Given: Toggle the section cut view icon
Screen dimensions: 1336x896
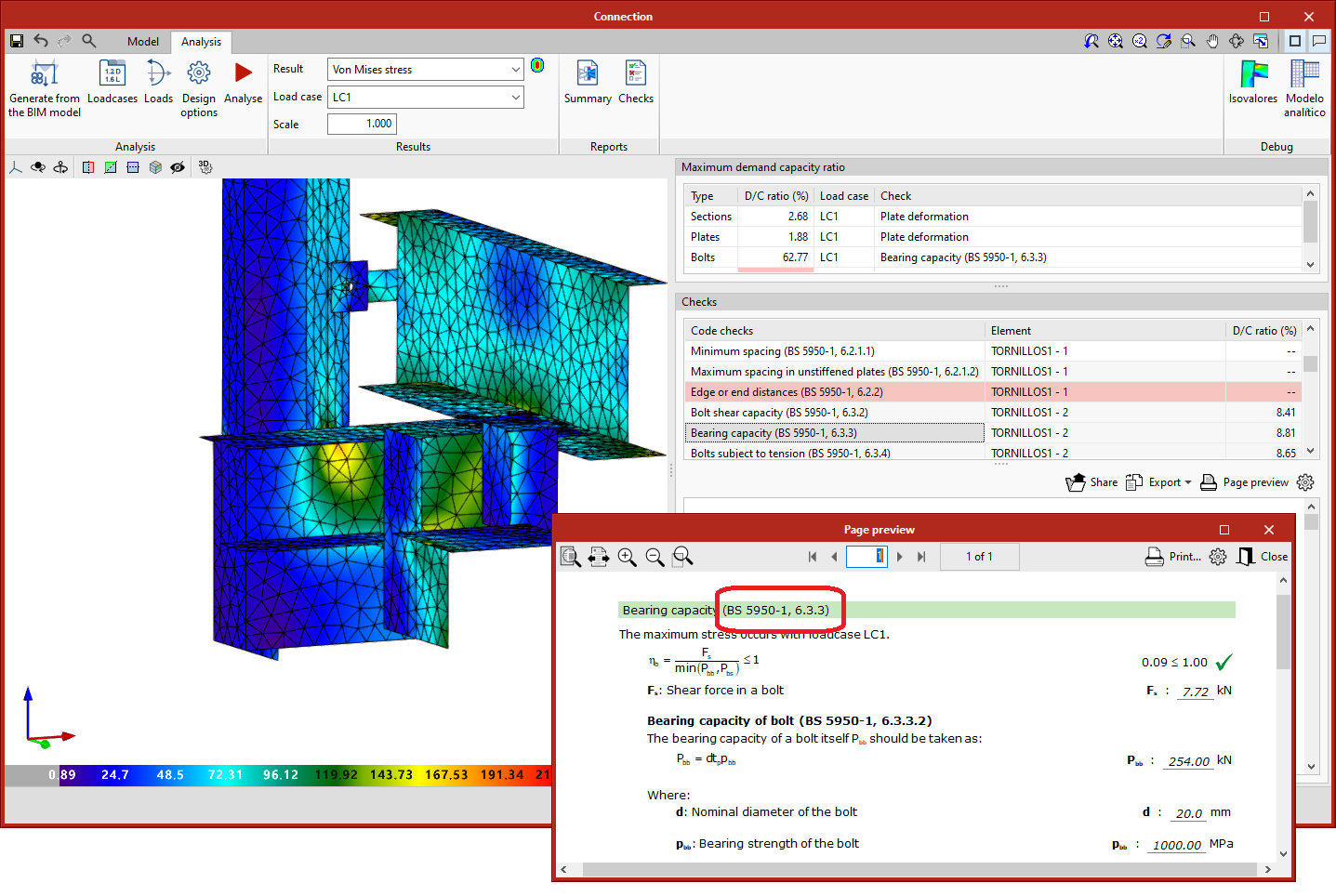Looking at the screenshot, I should (88, 167).
